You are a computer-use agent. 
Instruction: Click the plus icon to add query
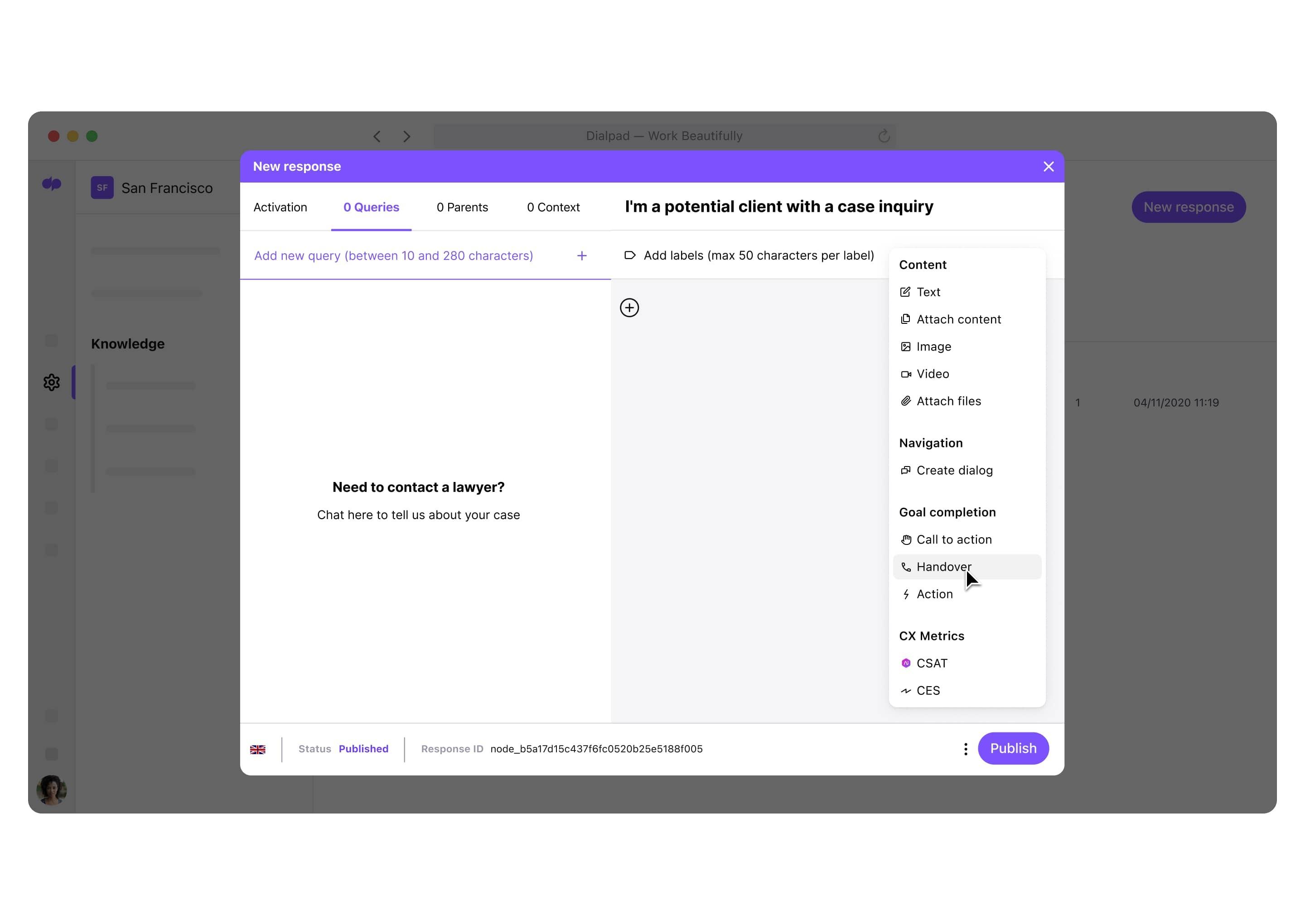(x=582, y=256)
